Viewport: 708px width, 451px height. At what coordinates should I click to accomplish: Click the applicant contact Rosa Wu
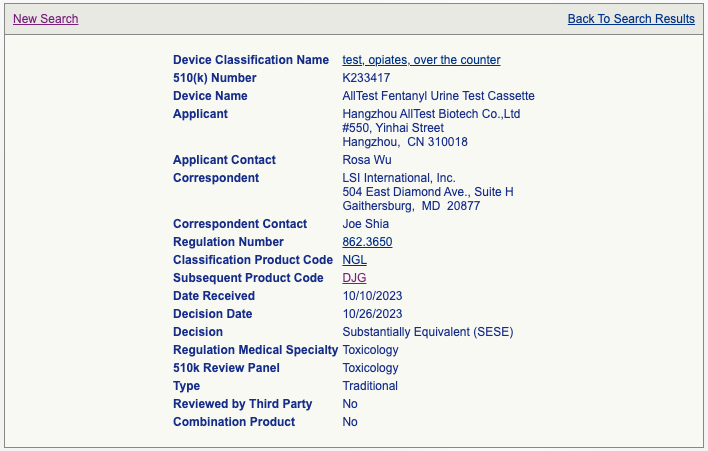[367, 160]
